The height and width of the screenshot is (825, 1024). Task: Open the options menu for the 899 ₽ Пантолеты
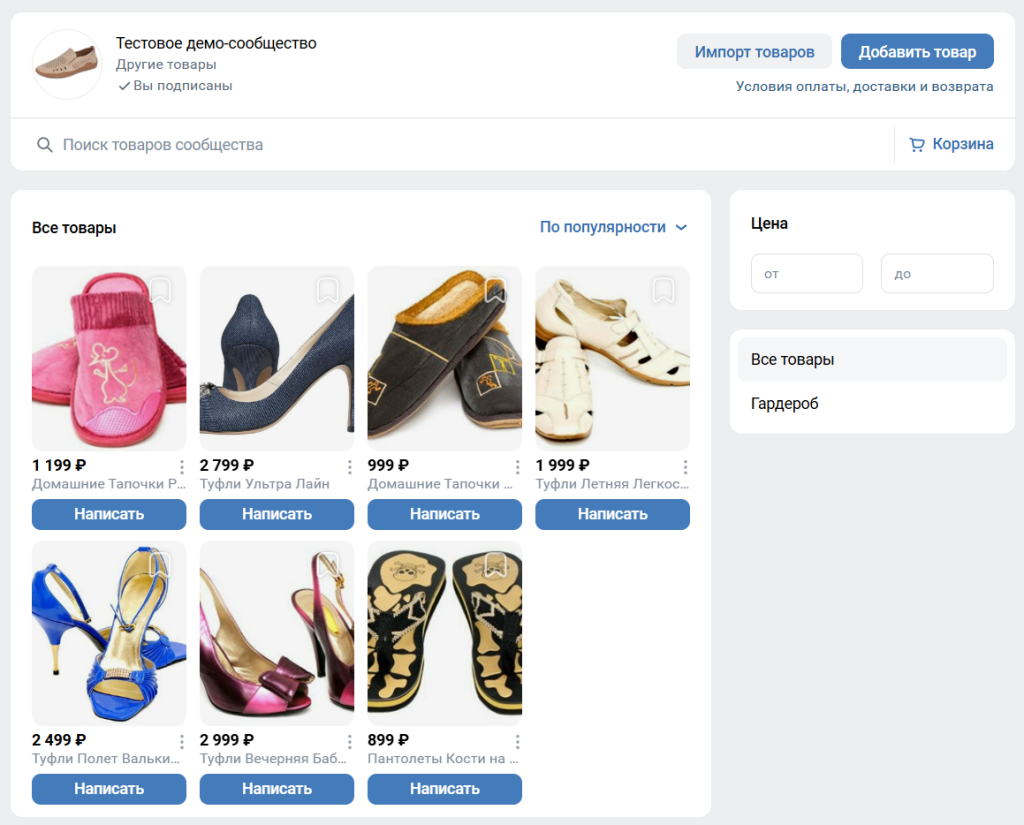point(518,742)
